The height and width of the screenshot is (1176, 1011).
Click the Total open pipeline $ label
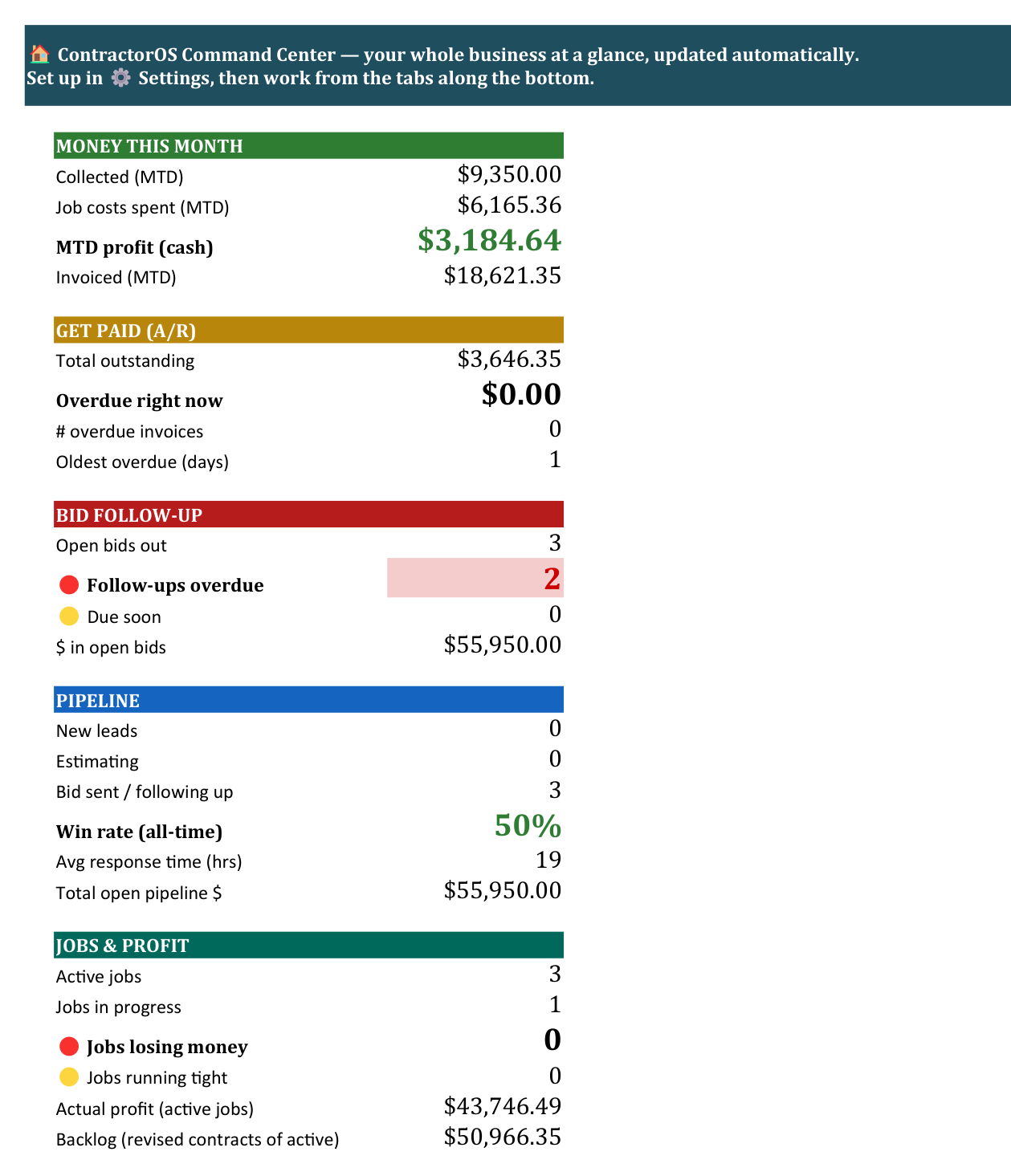[139, 893]
